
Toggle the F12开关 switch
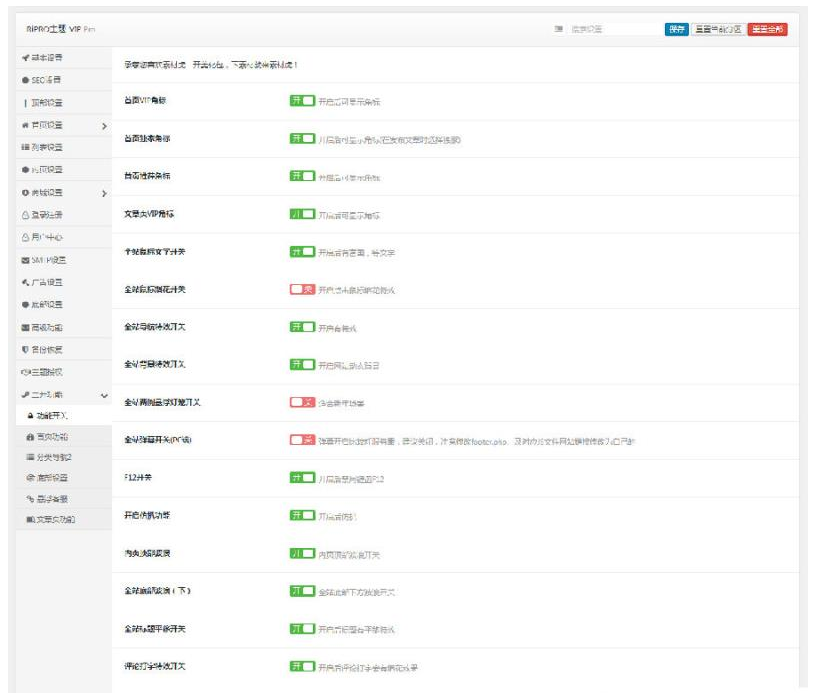[302, 478]
